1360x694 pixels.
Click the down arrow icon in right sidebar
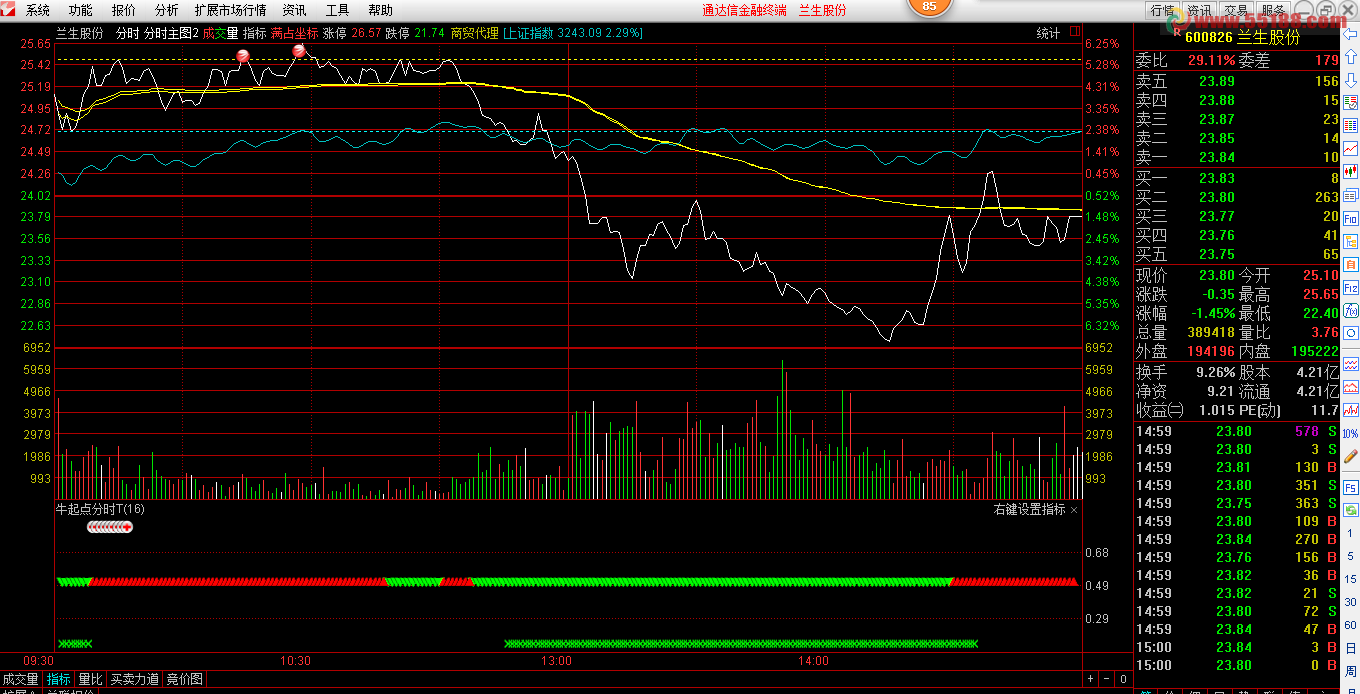coord(1350,79)
